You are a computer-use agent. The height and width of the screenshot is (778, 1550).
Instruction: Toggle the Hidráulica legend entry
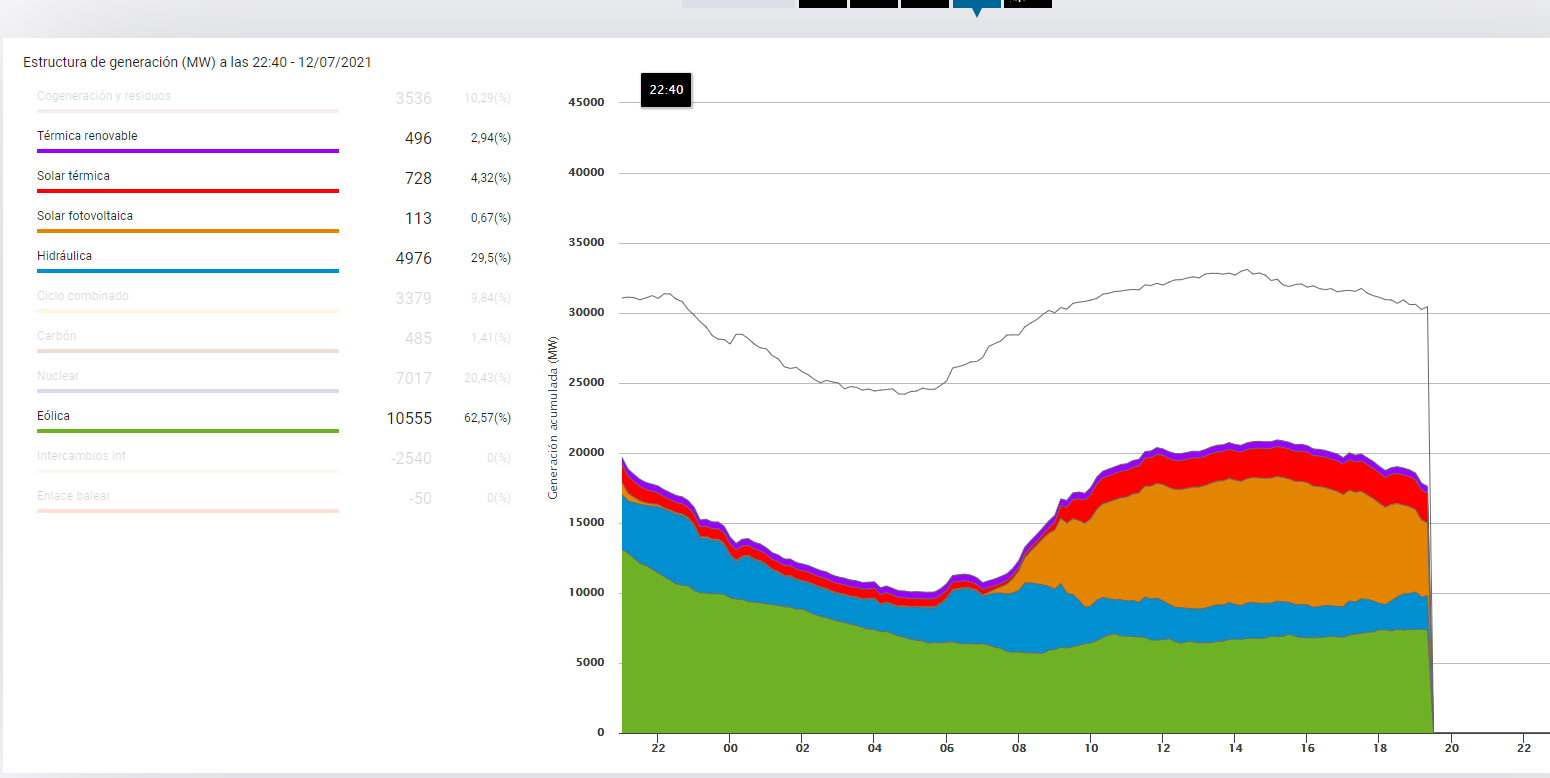(x=64, y=256)
